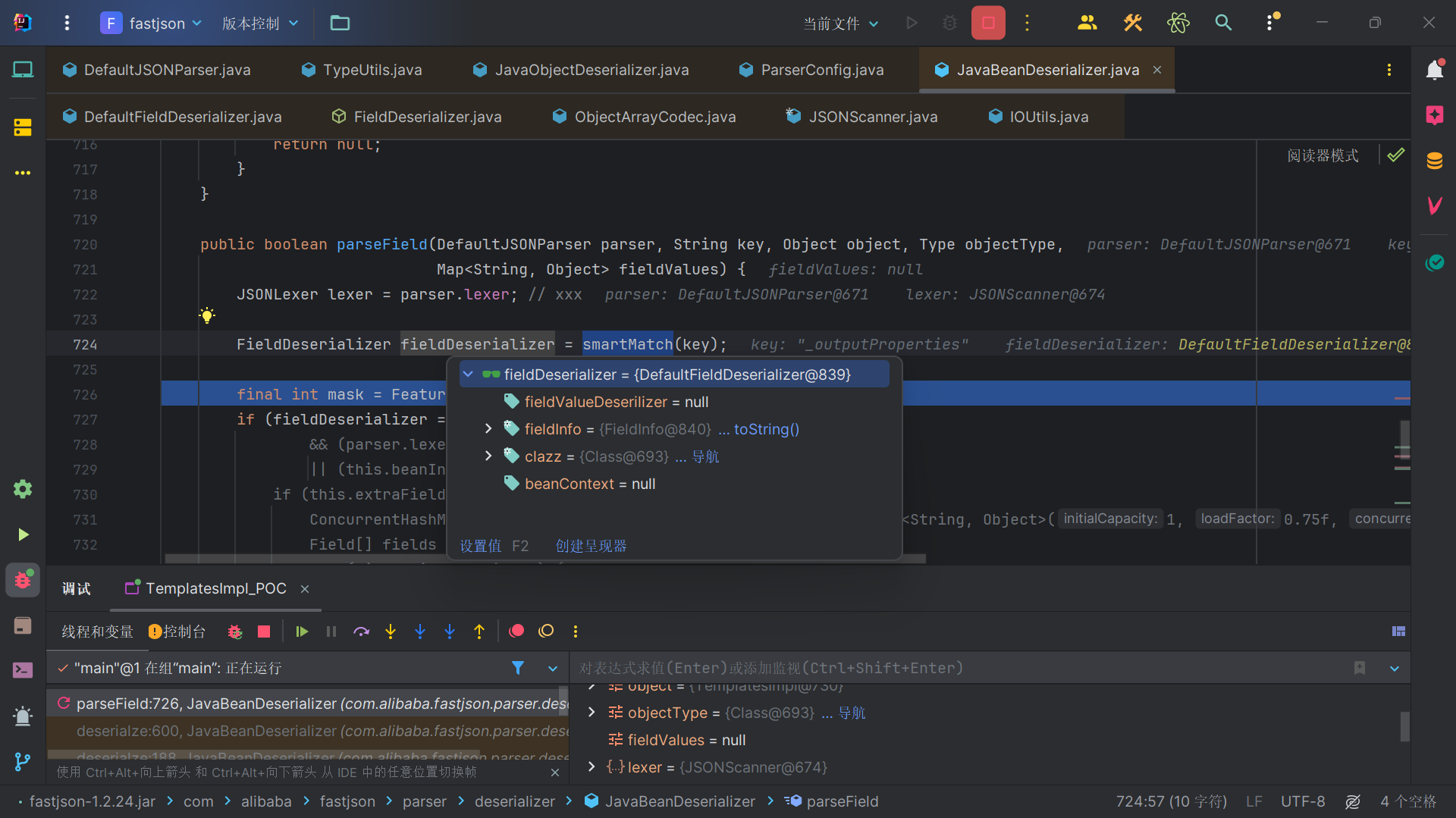Open the debug layout settings icon
Viewport: 1456px width, 818px height.
[x=1399, y=632]
